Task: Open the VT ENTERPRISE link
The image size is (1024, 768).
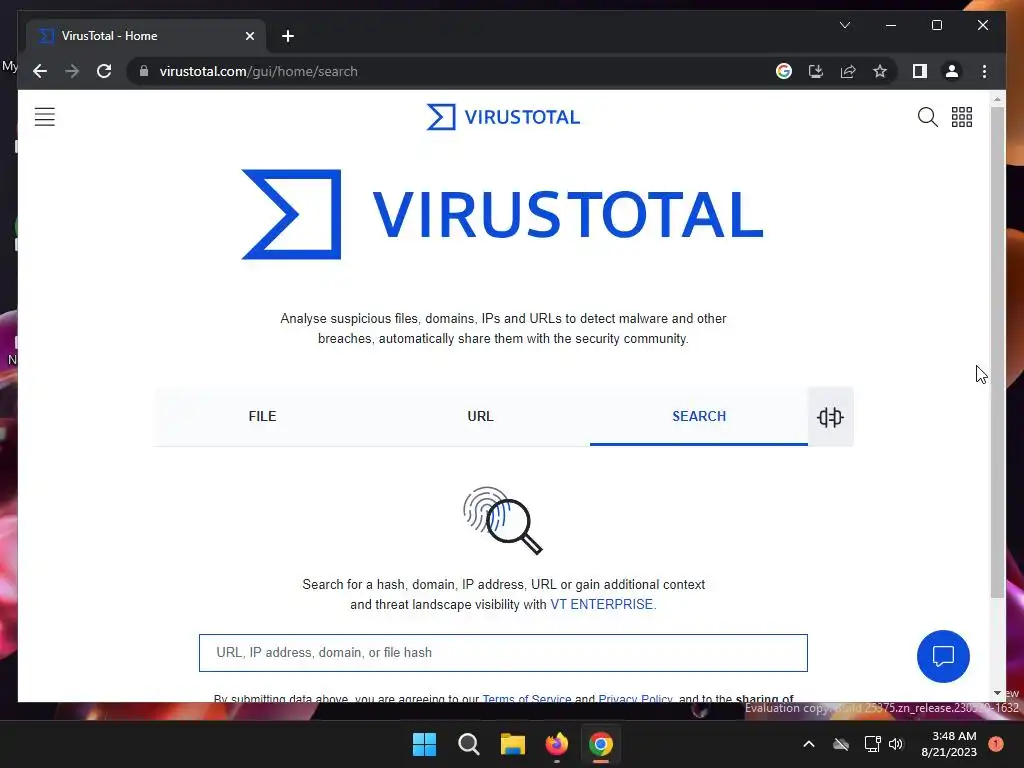Action: (x=601, y=605)
